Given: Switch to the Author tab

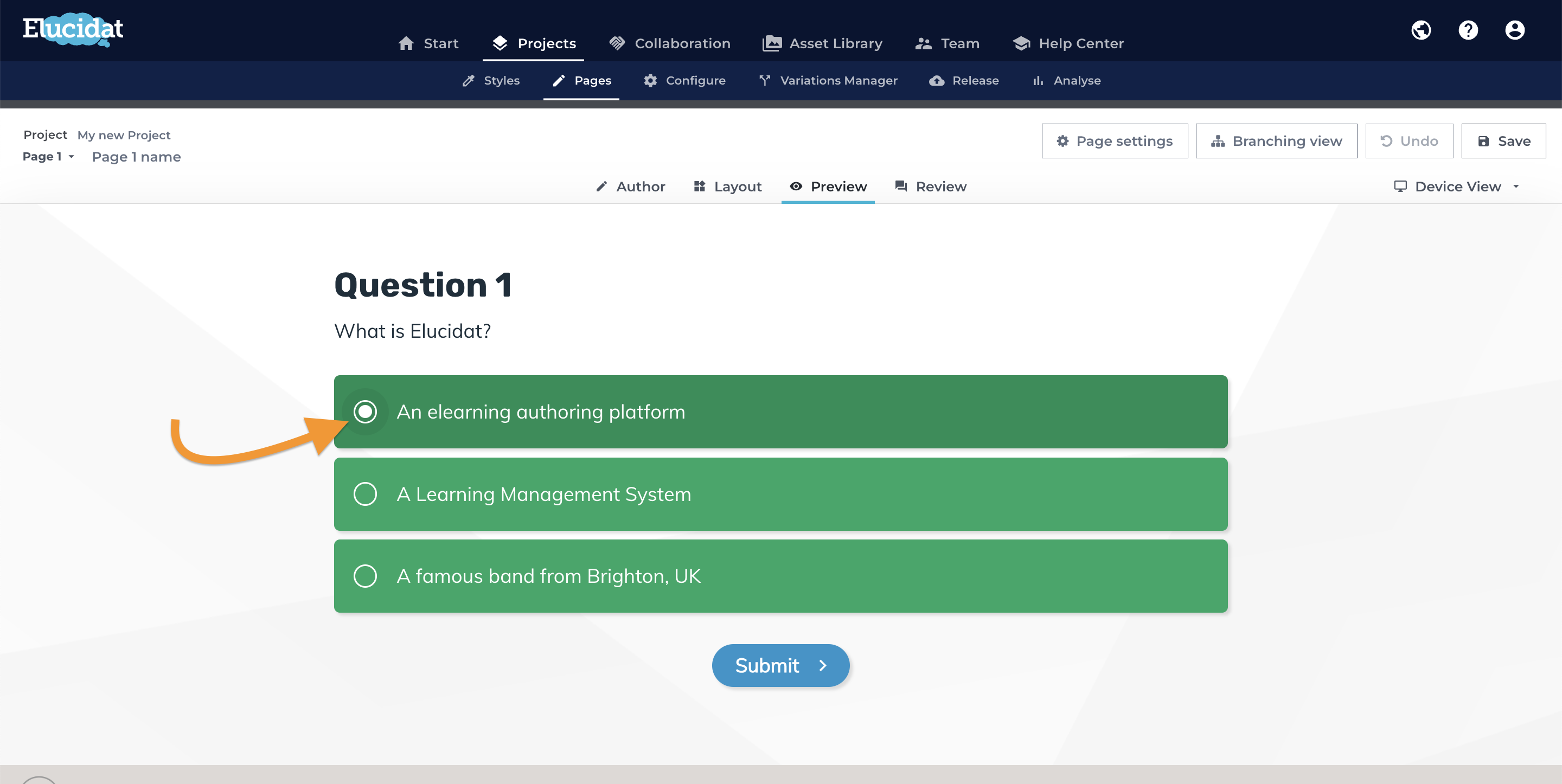Looking at the screenshot, I should [630, 186].
